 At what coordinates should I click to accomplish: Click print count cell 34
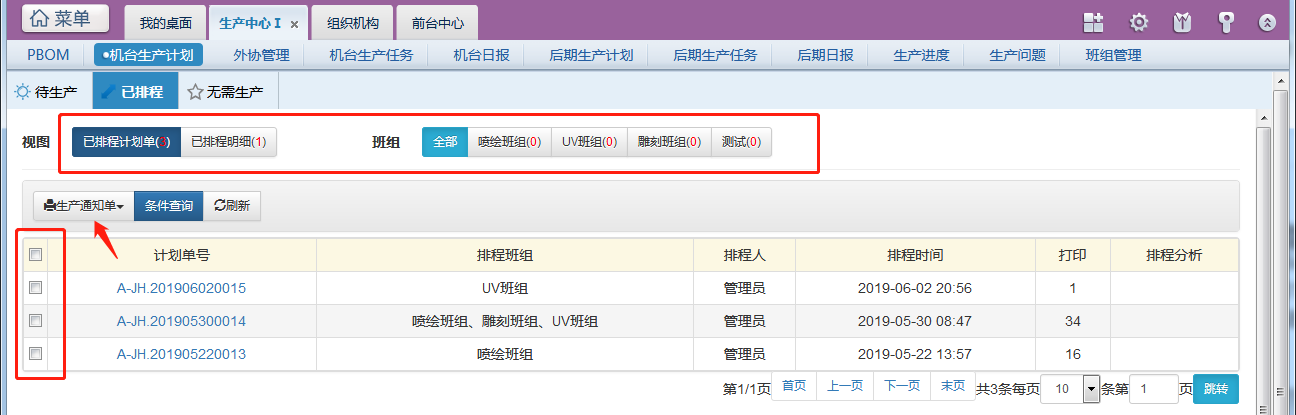coord(1073,321)
